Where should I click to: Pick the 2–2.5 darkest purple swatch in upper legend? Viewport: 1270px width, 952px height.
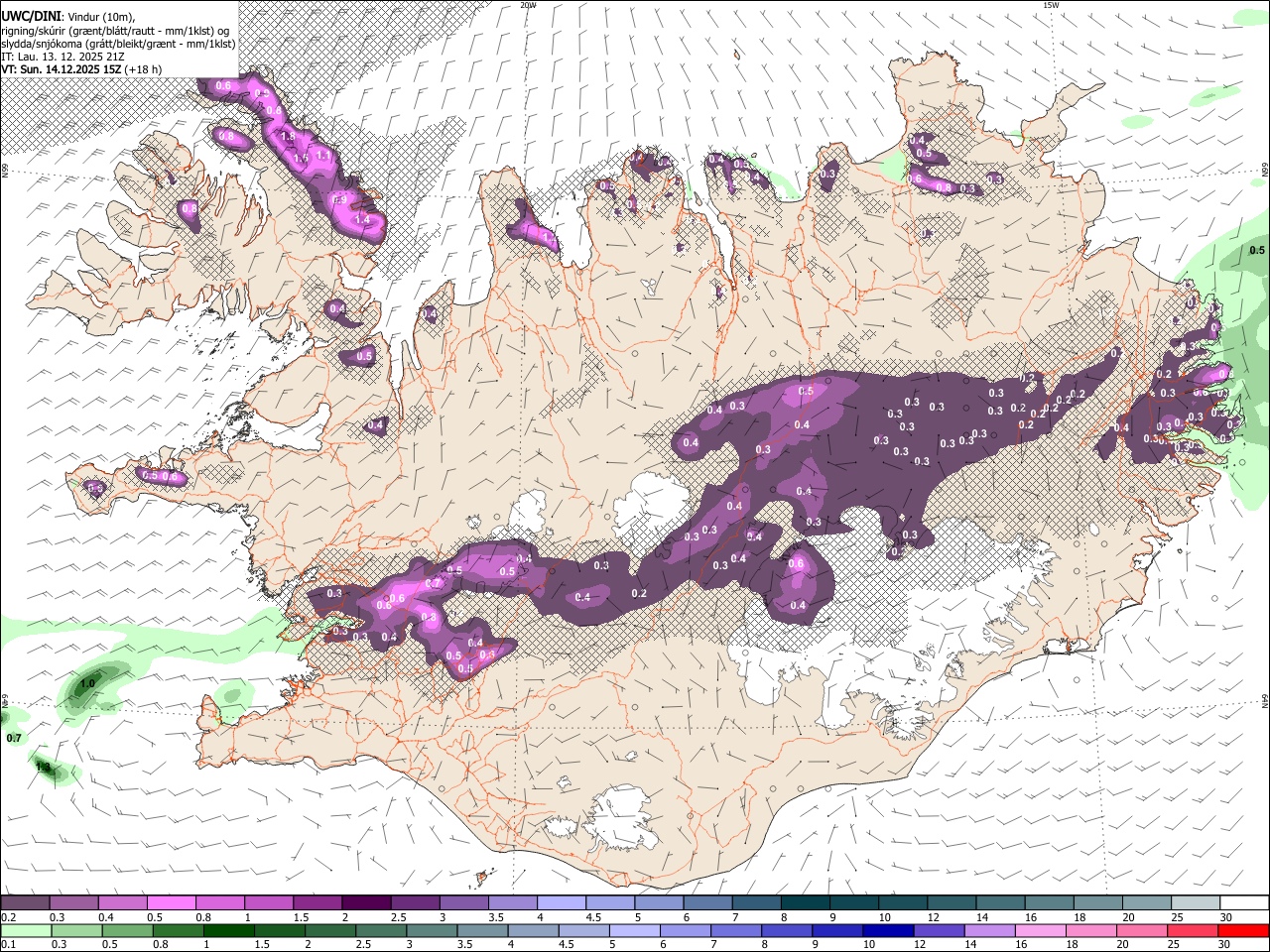[x=366, y=902]
